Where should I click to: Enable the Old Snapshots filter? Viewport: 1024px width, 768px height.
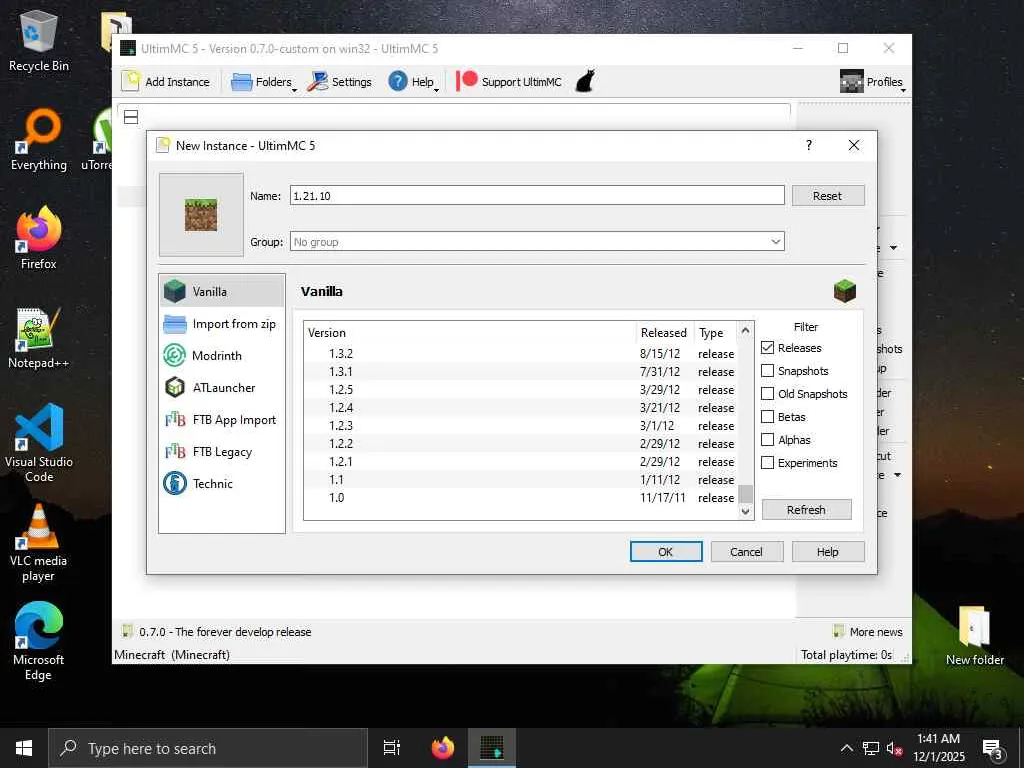[767, 394]
